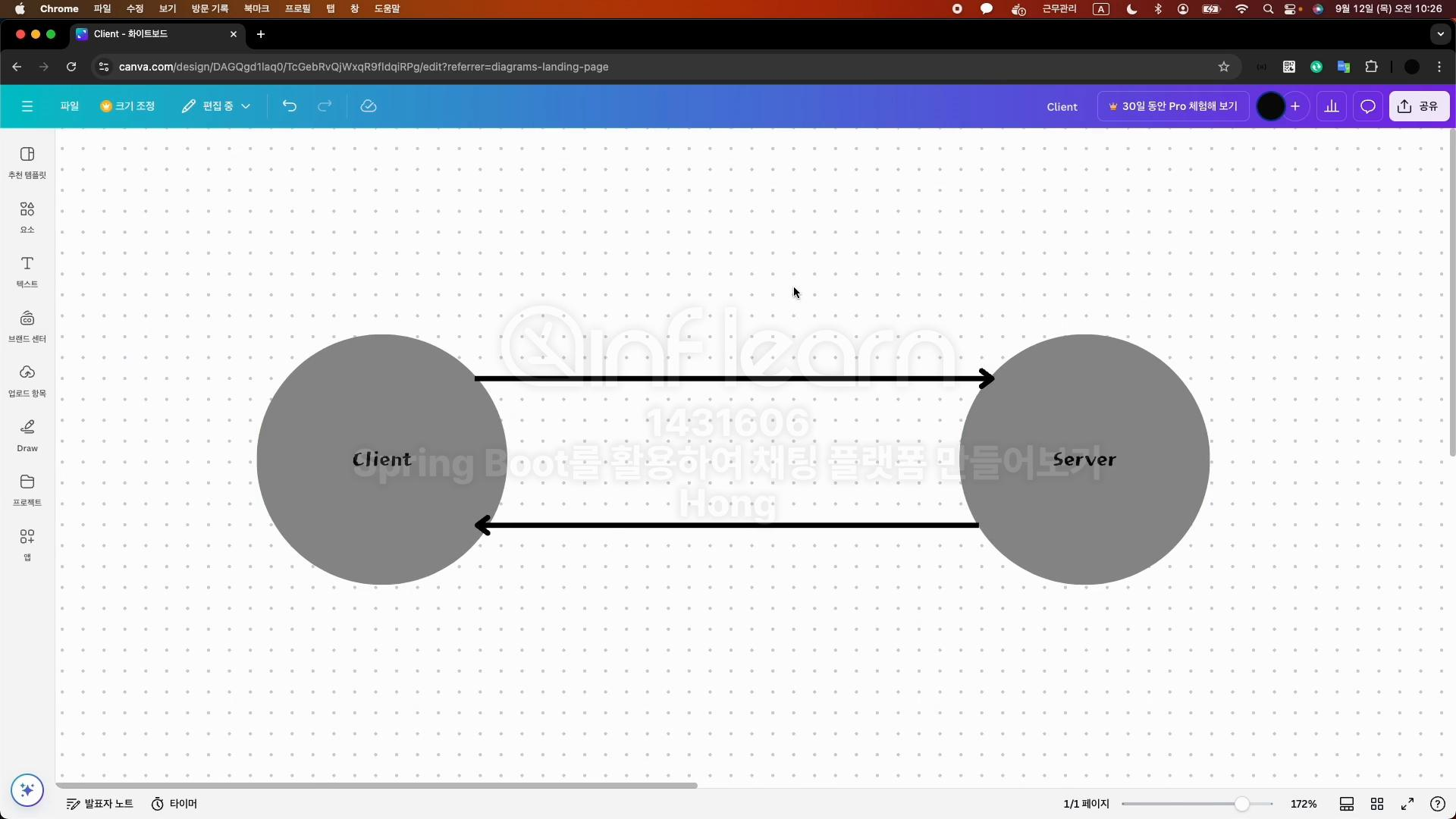
Task: Toggle the grid view of pages
Action: [1377, 804]
